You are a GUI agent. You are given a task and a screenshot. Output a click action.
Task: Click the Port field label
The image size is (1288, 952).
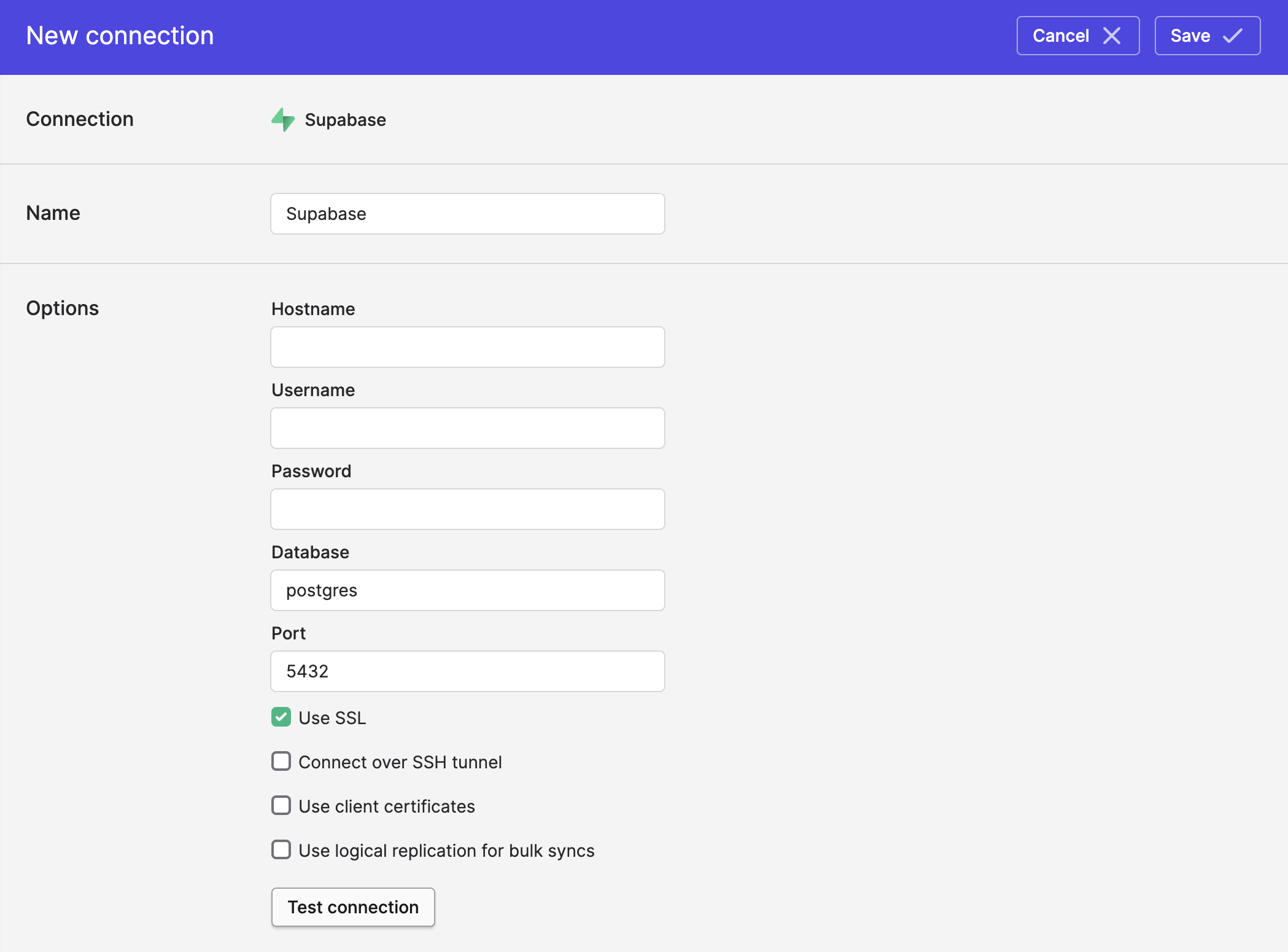tap(289, 633)
